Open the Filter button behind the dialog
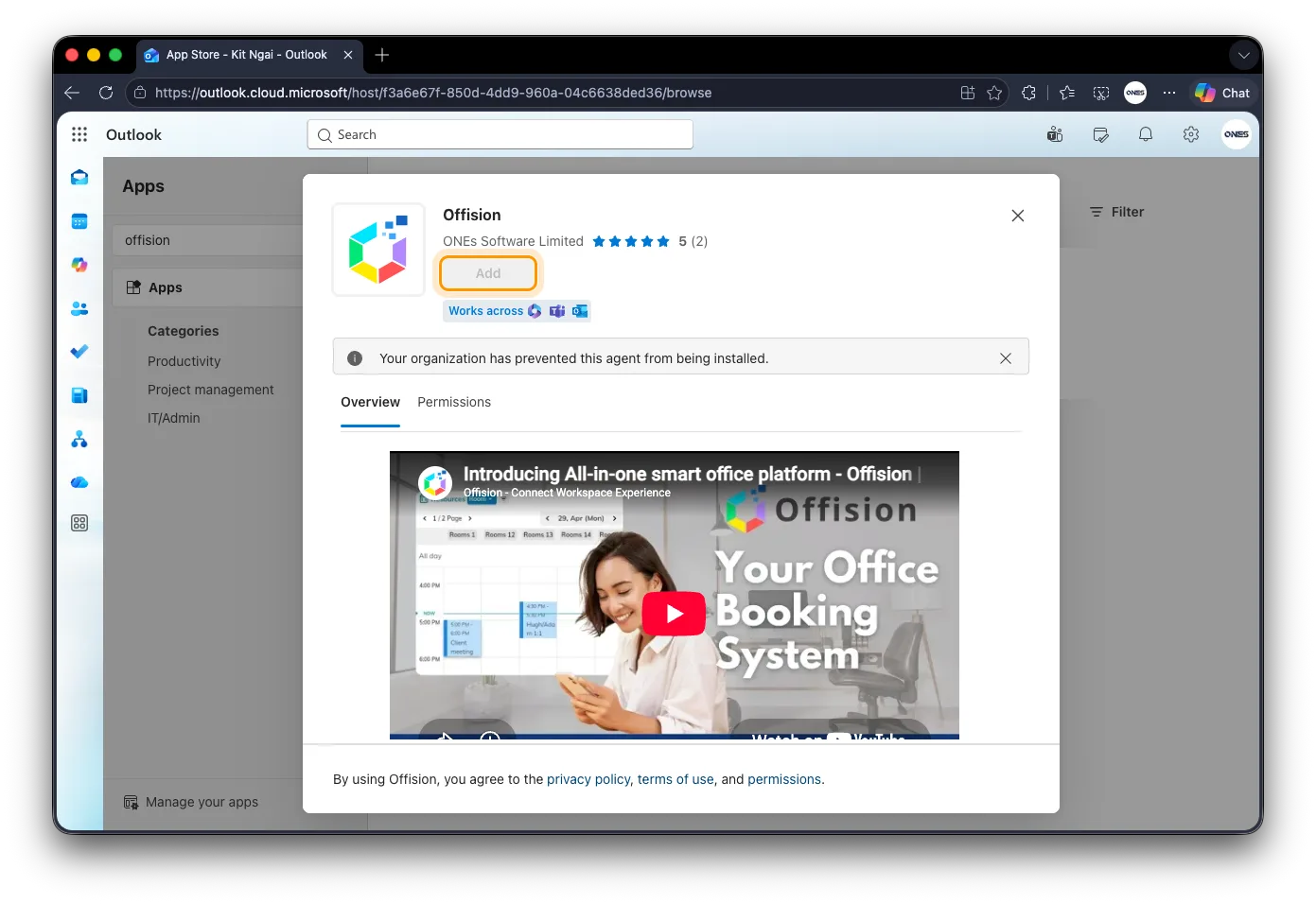This screenshot has width=1316, height=904. tap(1116, 212)
